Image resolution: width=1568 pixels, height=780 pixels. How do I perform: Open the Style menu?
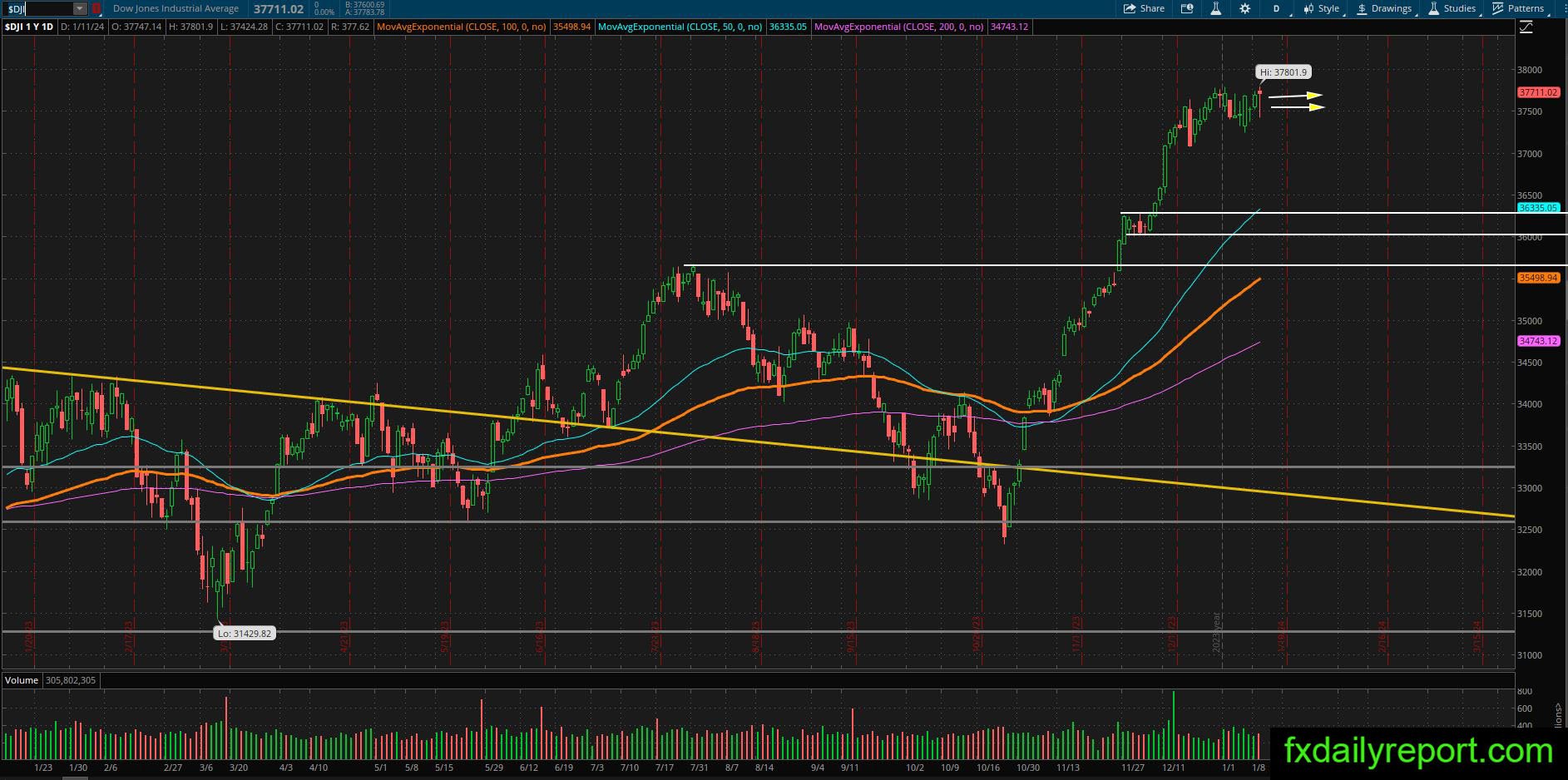[1321, 8]
